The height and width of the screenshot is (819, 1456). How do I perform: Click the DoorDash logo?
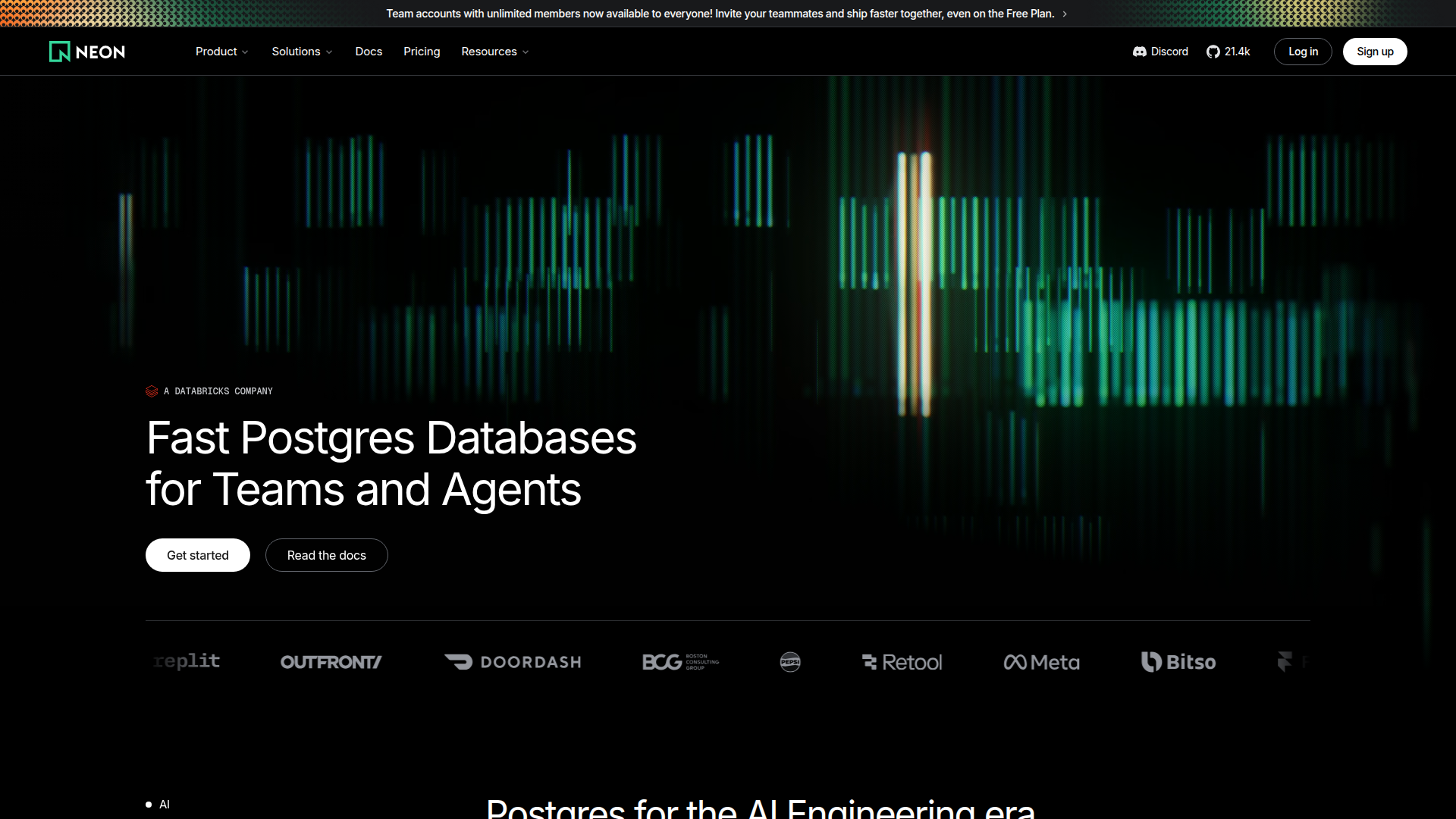coord(513,662)
